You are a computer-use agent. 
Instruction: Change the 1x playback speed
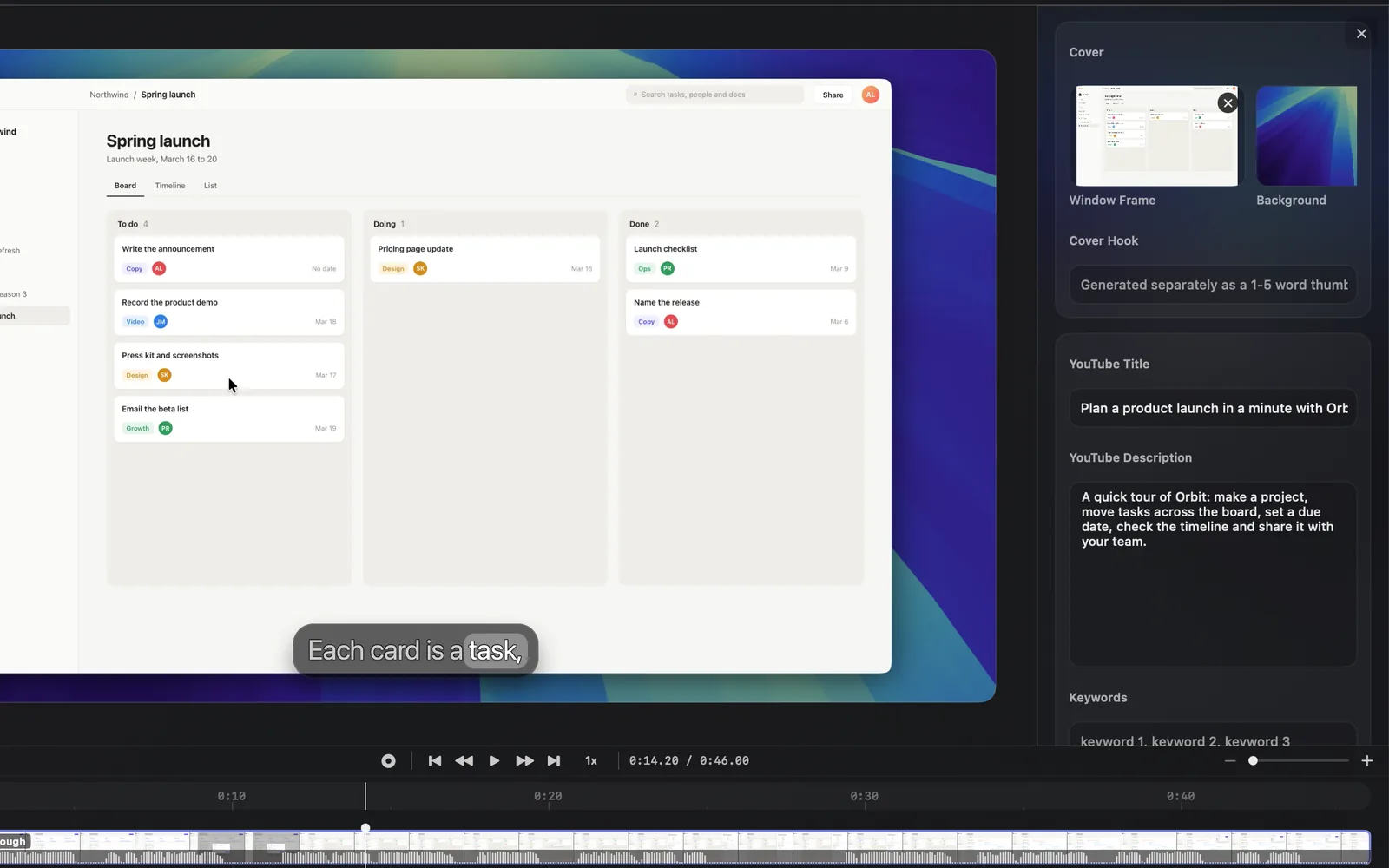coord(591,761)
